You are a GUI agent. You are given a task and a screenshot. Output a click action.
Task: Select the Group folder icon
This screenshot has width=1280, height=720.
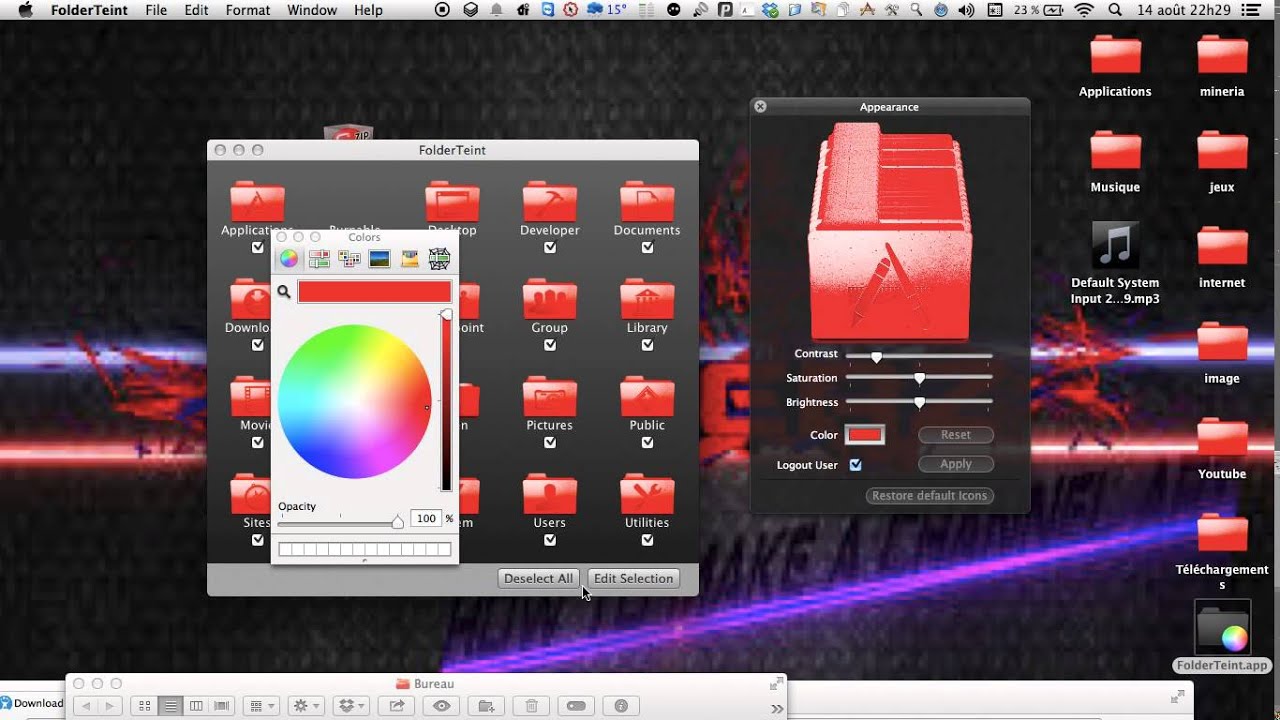coord(549,299)
